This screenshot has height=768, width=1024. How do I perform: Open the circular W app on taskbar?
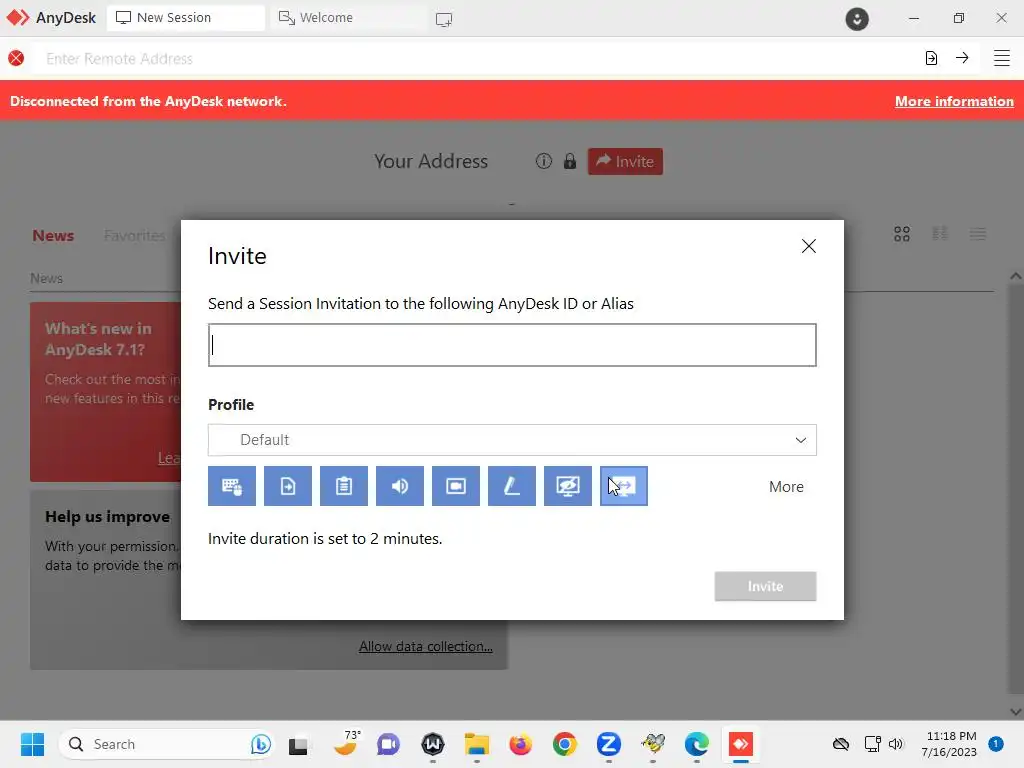point(432,744)
